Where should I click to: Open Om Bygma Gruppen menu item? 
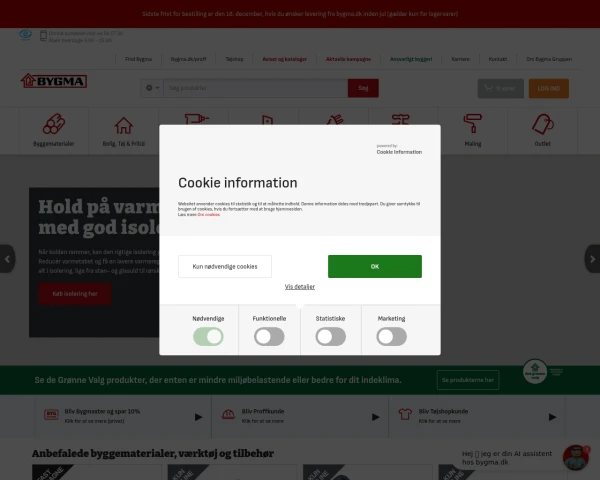[549, 59]
